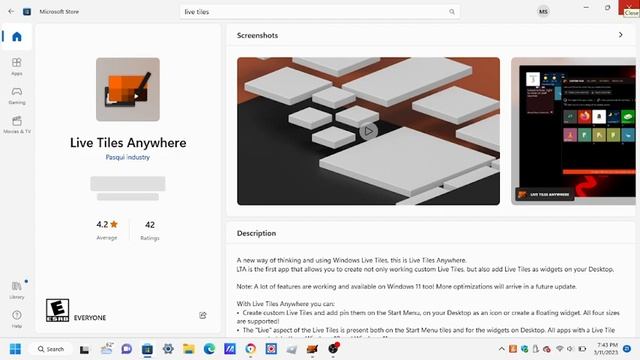This screenshot has width=640, height=360.
Task: Click the app title 'Live Tiles Anywhere'
Action: tap(128, 143)
